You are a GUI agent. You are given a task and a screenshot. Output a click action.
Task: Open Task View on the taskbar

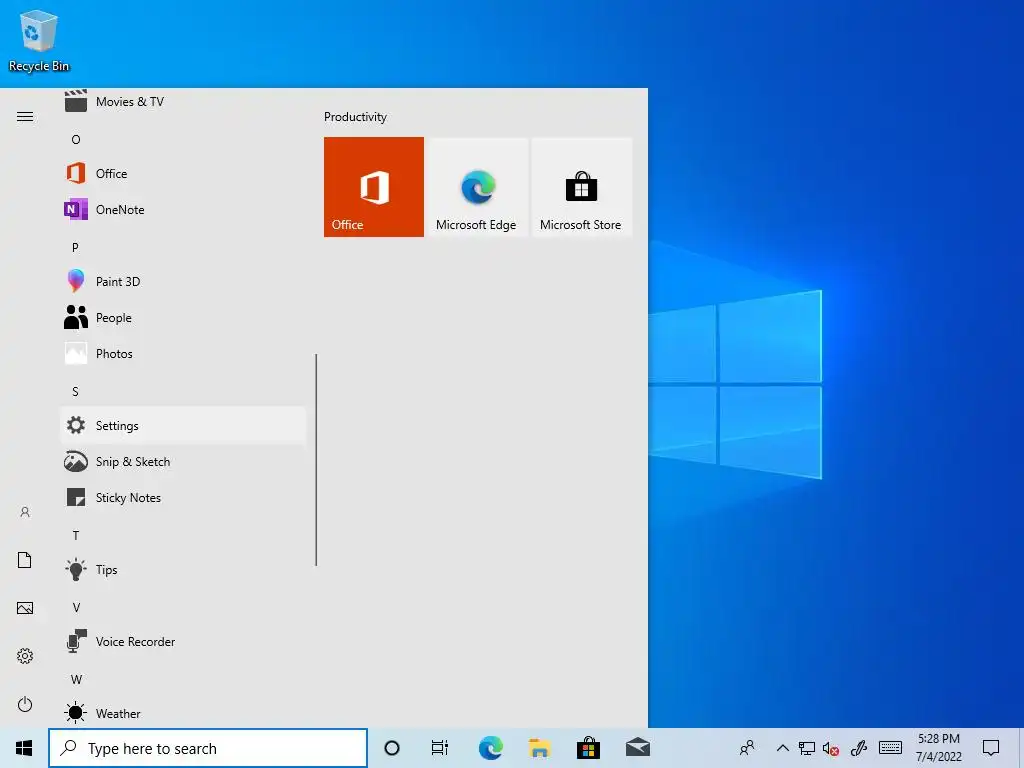(x=440, y=748)
